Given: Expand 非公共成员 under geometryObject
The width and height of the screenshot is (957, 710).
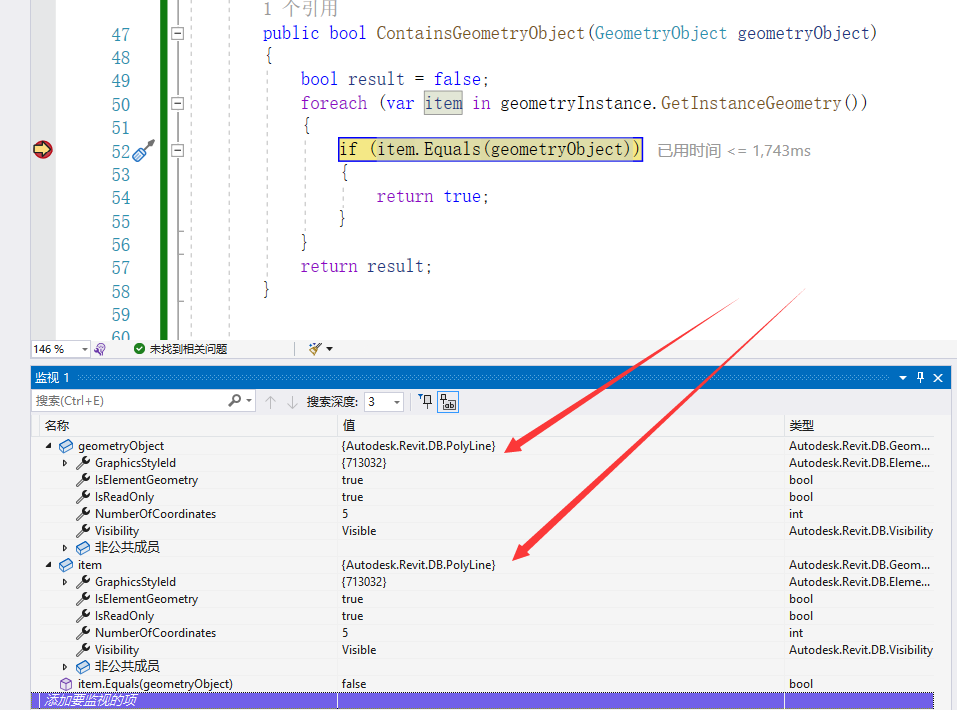Looking at the screenshot, I should click(65, 547).
